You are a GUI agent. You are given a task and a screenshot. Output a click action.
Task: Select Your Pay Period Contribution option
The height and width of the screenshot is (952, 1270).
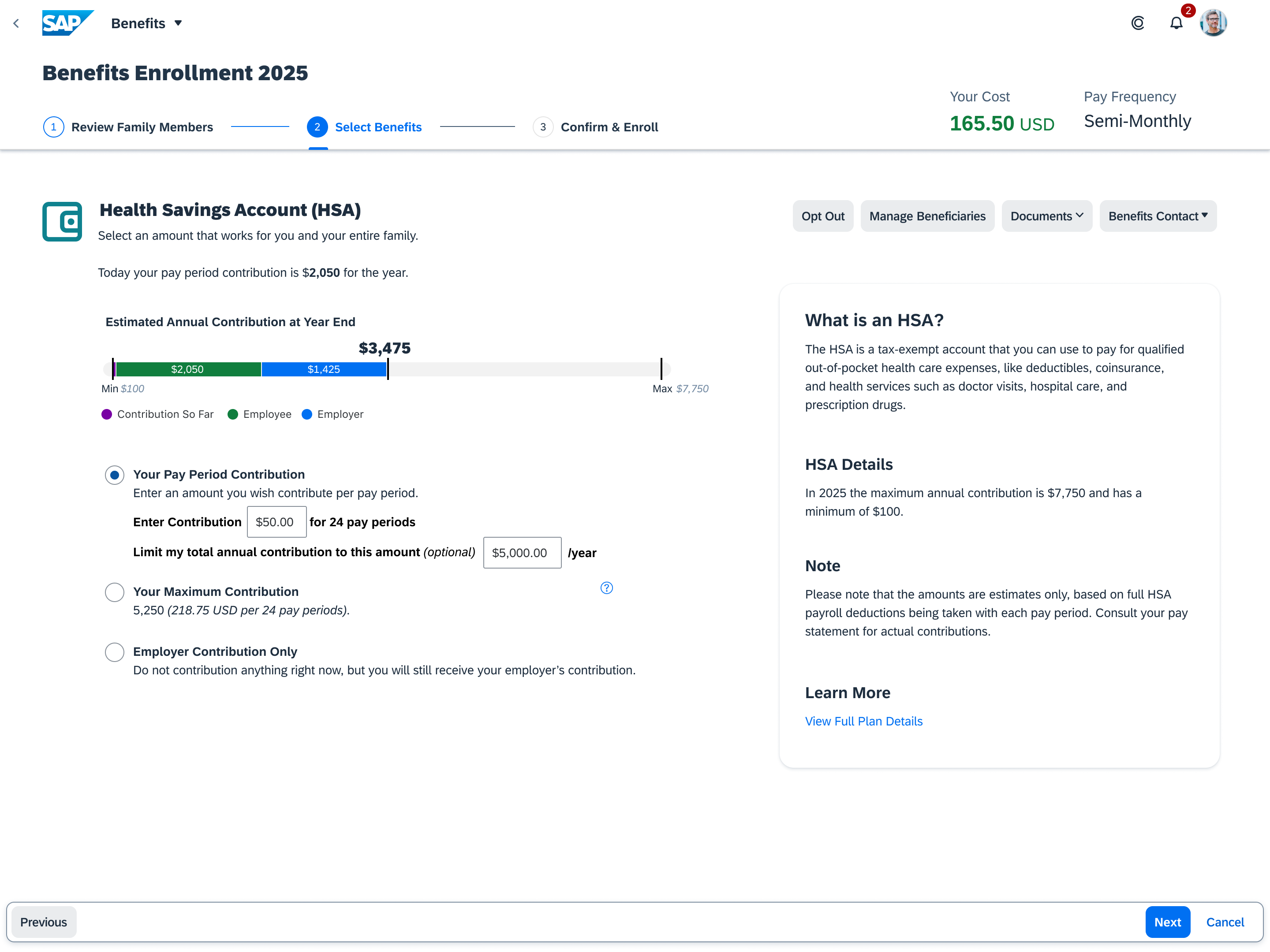(x=115, y=475)
